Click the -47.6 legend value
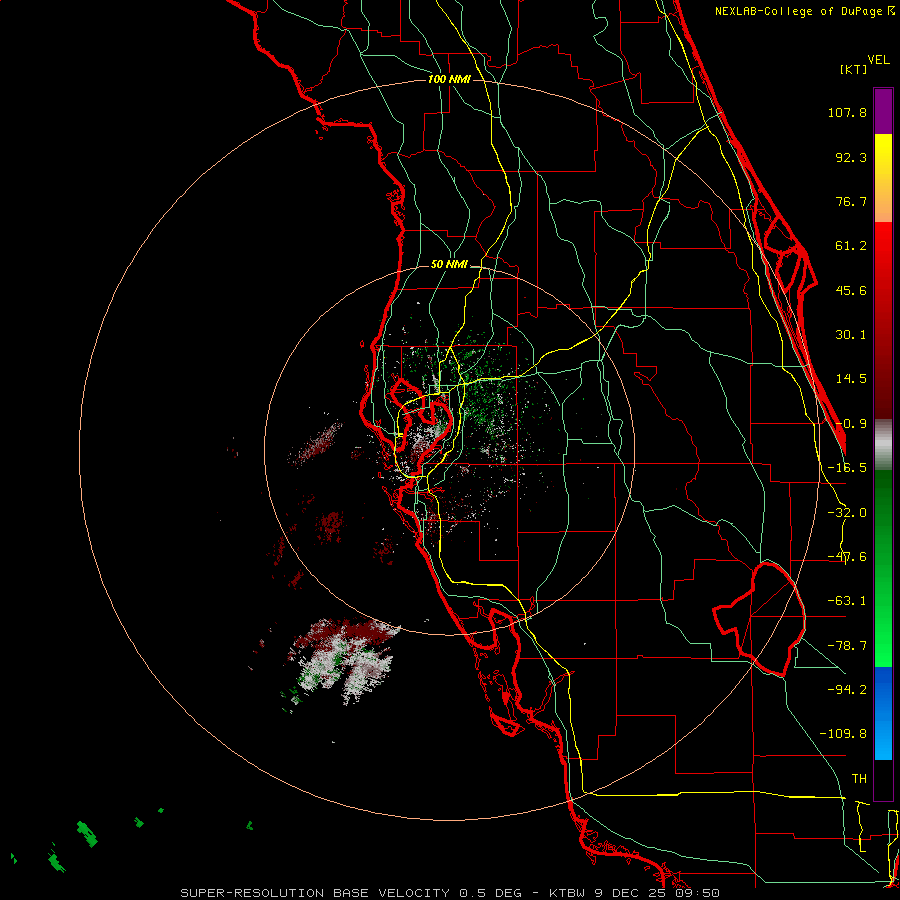This screenshot has height=900, width=900. (847, 557)
